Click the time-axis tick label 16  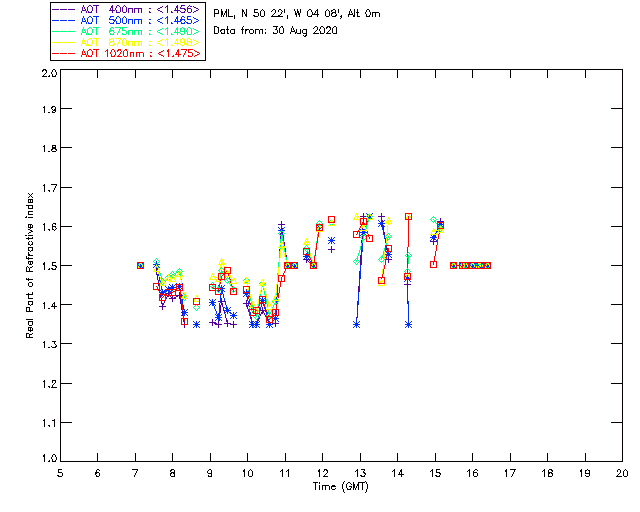(x=473, y=473)
